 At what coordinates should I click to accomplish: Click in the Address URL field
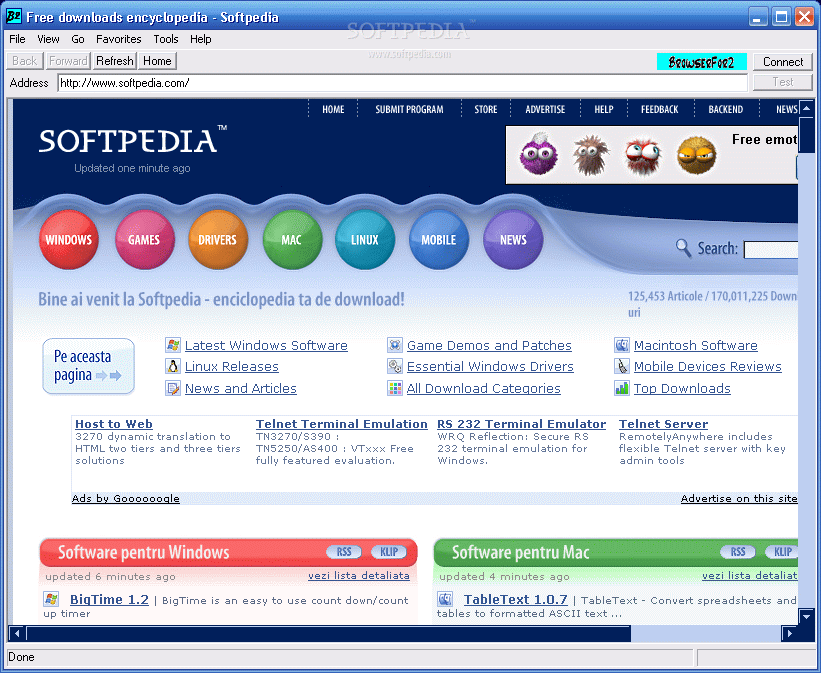(x=402, y=83)
